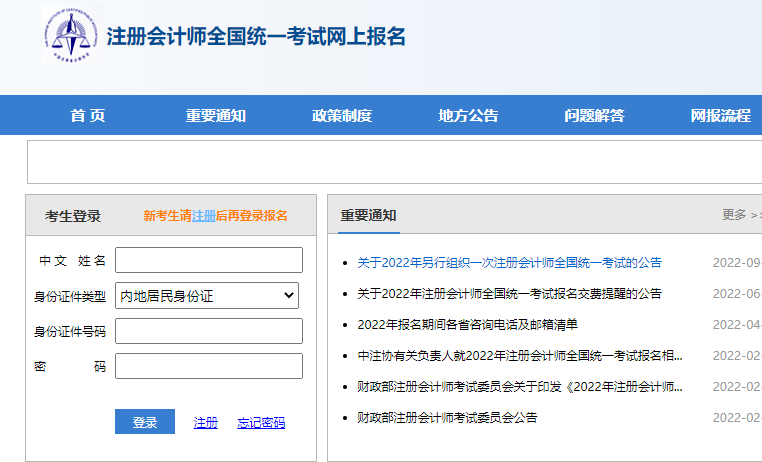Open 2022年报名期间各省咨询电话及邮箱清单

(x=467, y=325)
